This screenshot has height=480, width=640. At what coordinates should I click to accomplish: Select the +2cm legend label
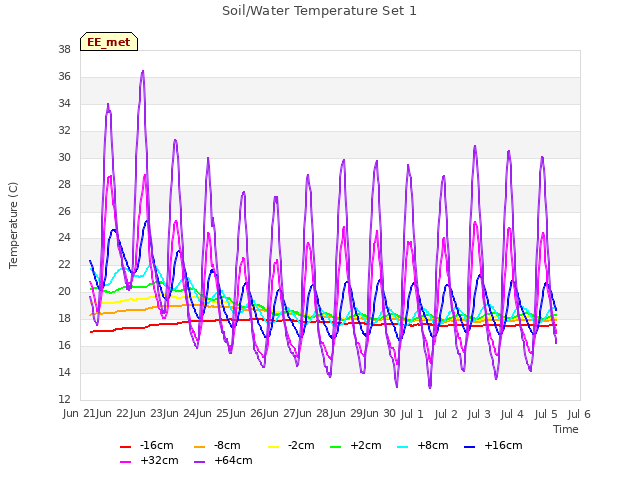click(x=366, y=445)
